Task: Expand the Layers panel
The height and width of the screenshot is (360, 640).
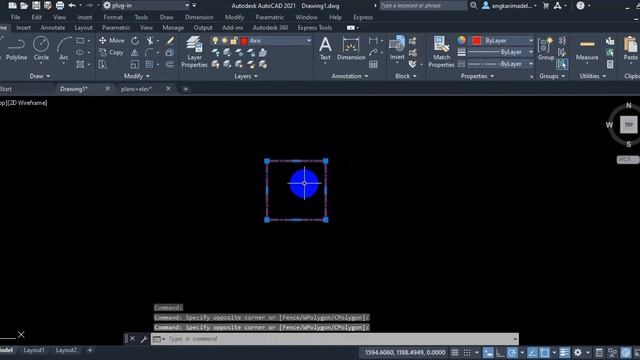Action: point(246,76)
